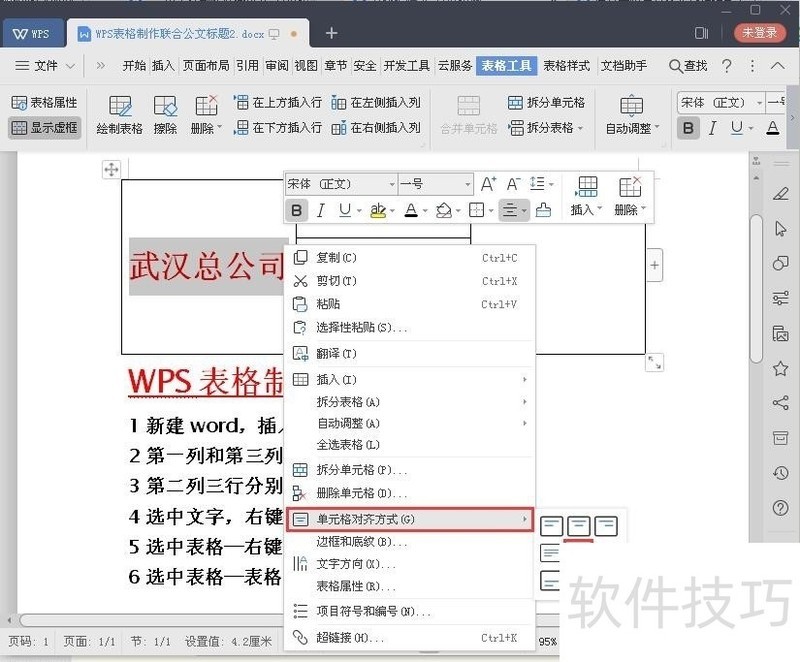Click Split Cells (拆分单元格) in the ribbon
Viewport: 800px width, 662px height.
(x=546, y=103)
